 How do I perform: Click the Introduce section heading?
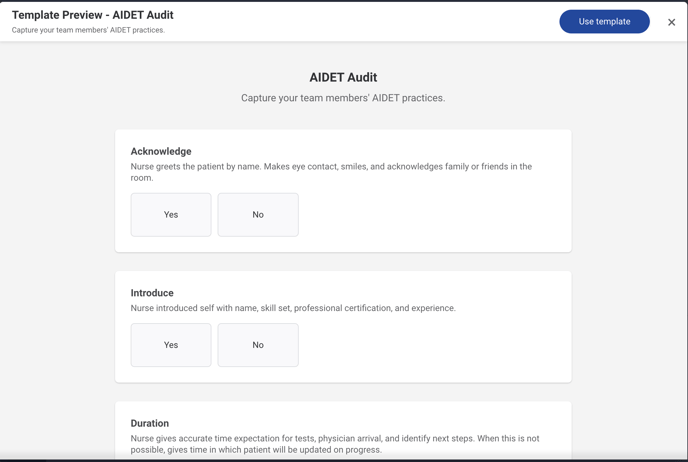(x=152, y=293)
